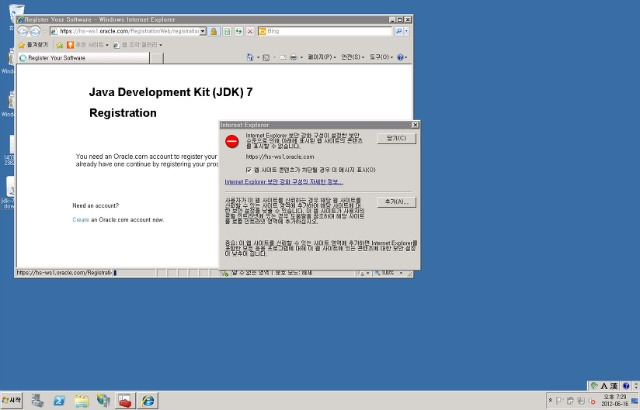Click the blank new tab button
640x410 pixels.
157,58
